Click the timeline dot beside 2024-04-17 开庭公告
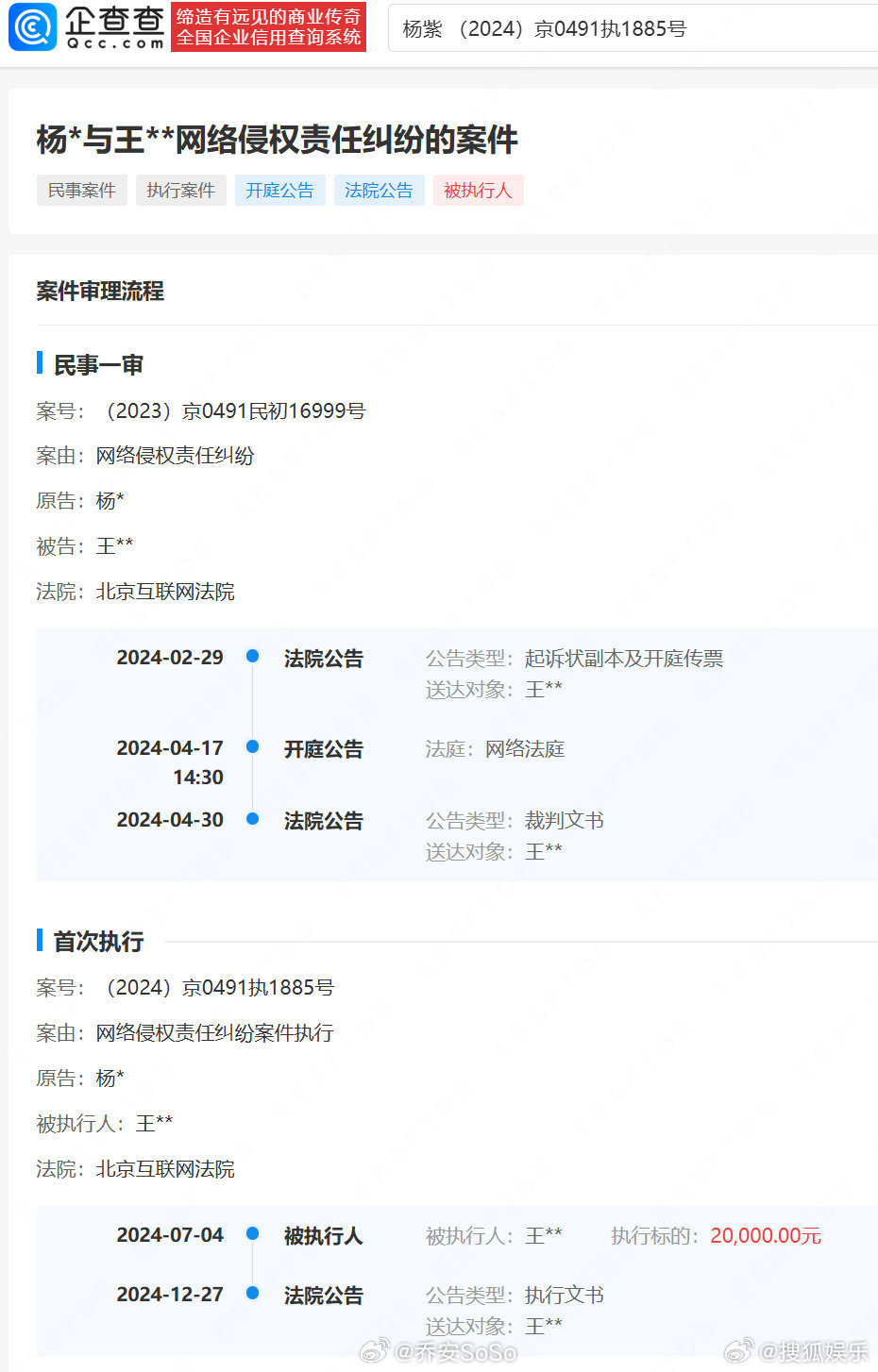This screenshot has height=1372, width=878. (x=252, y=746)
